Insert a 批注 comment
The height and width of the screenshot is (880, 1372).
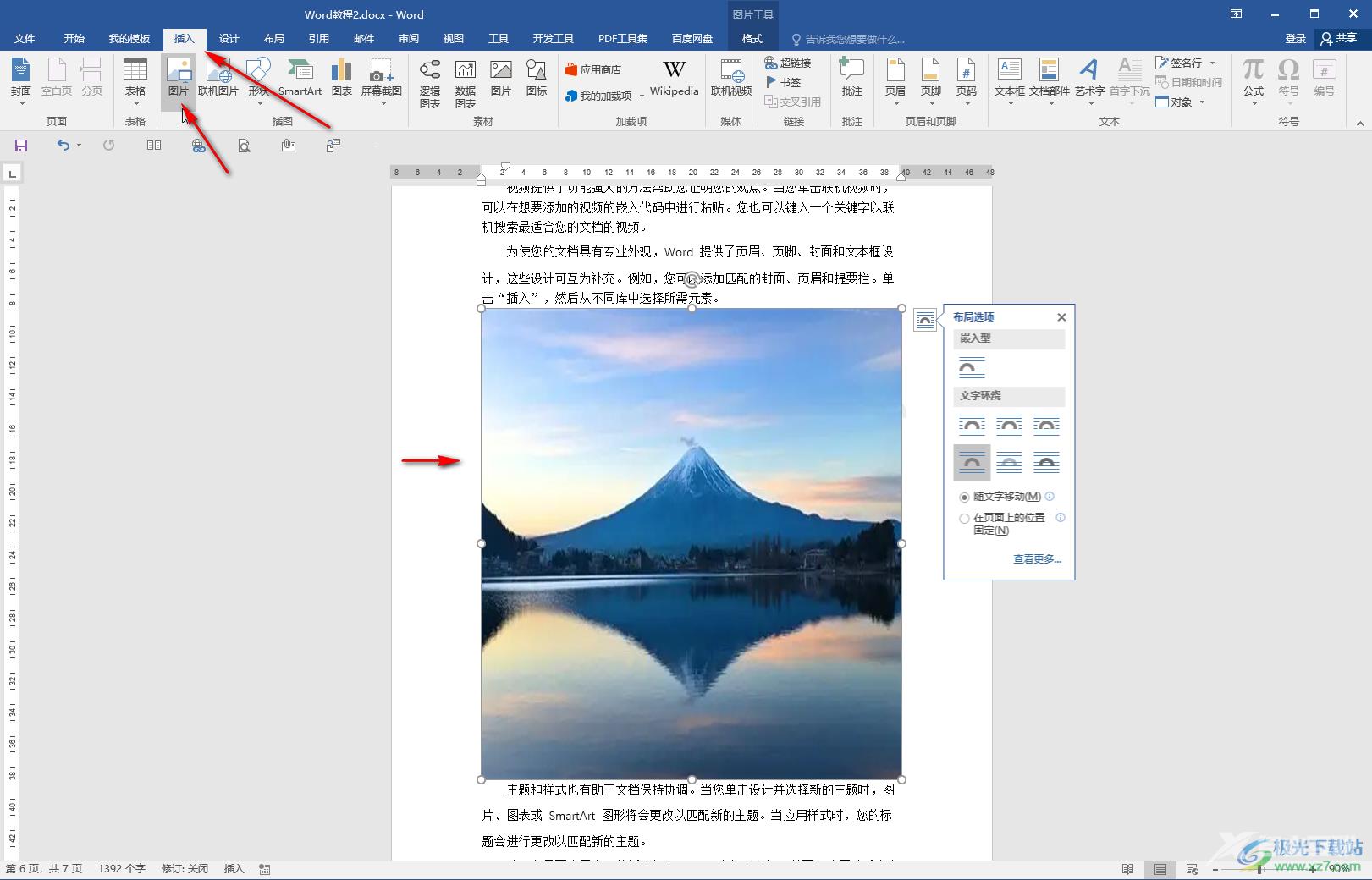851,78
